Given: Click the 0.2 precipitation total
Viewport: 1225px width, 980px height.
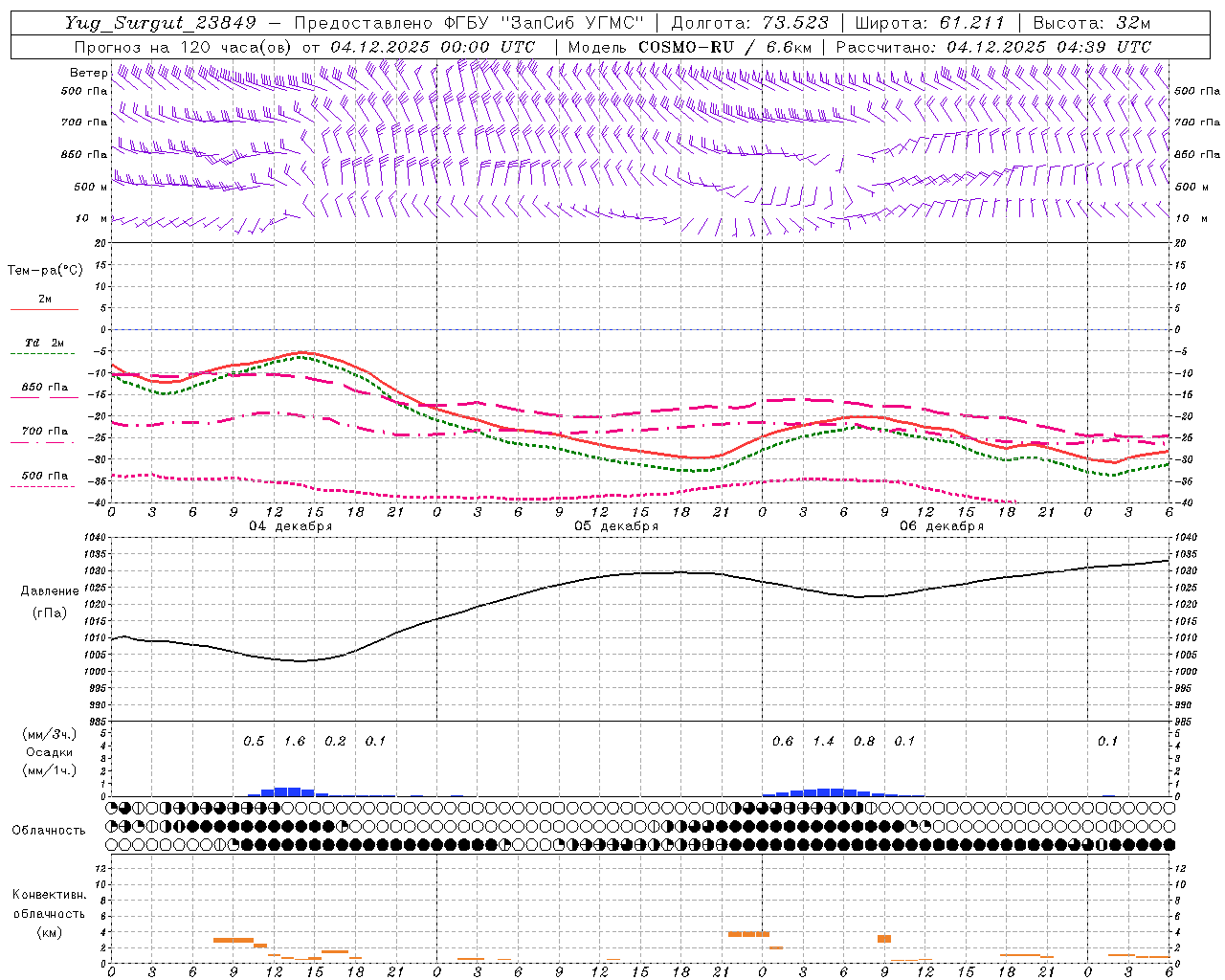Looking at the screenshot, I should 335,742.
